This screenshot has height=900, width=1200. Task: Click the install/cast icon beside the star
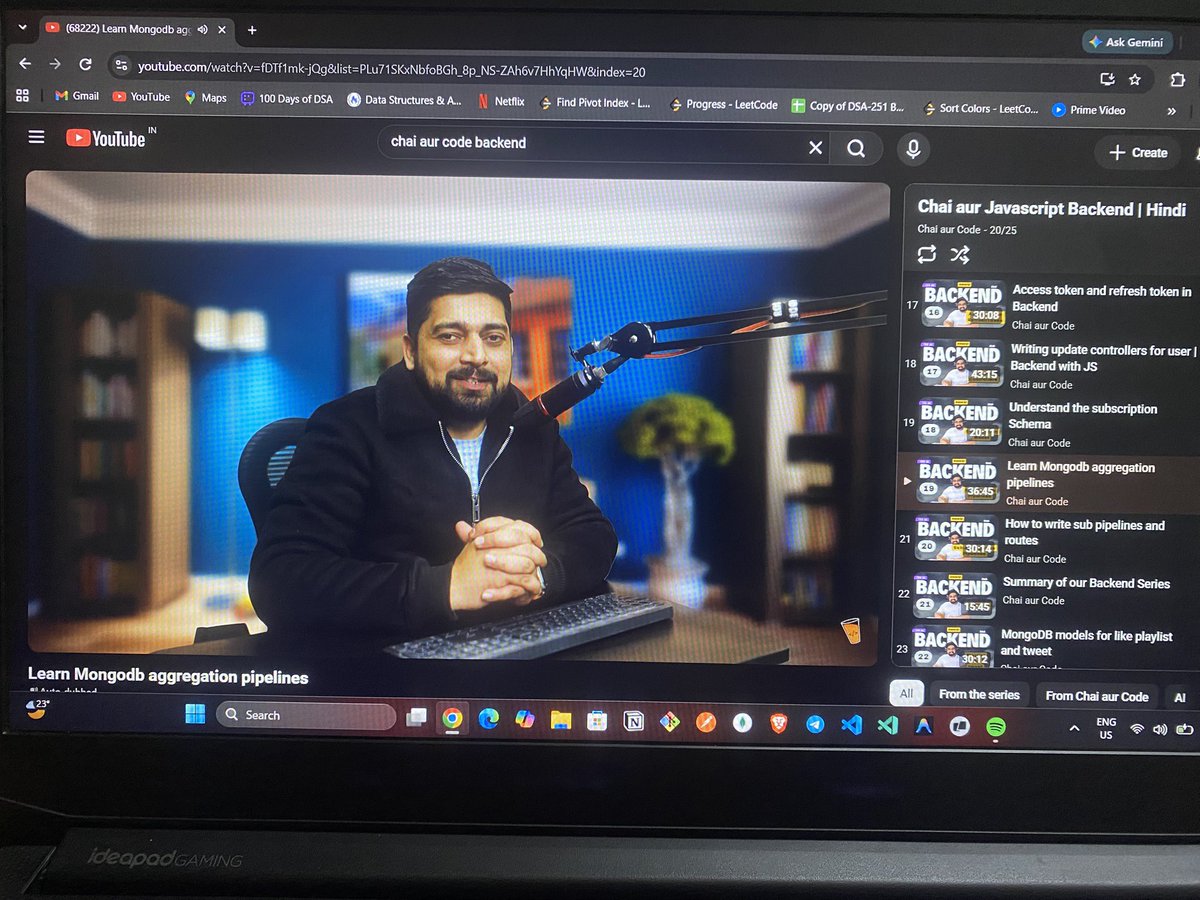coord(1107,79)
